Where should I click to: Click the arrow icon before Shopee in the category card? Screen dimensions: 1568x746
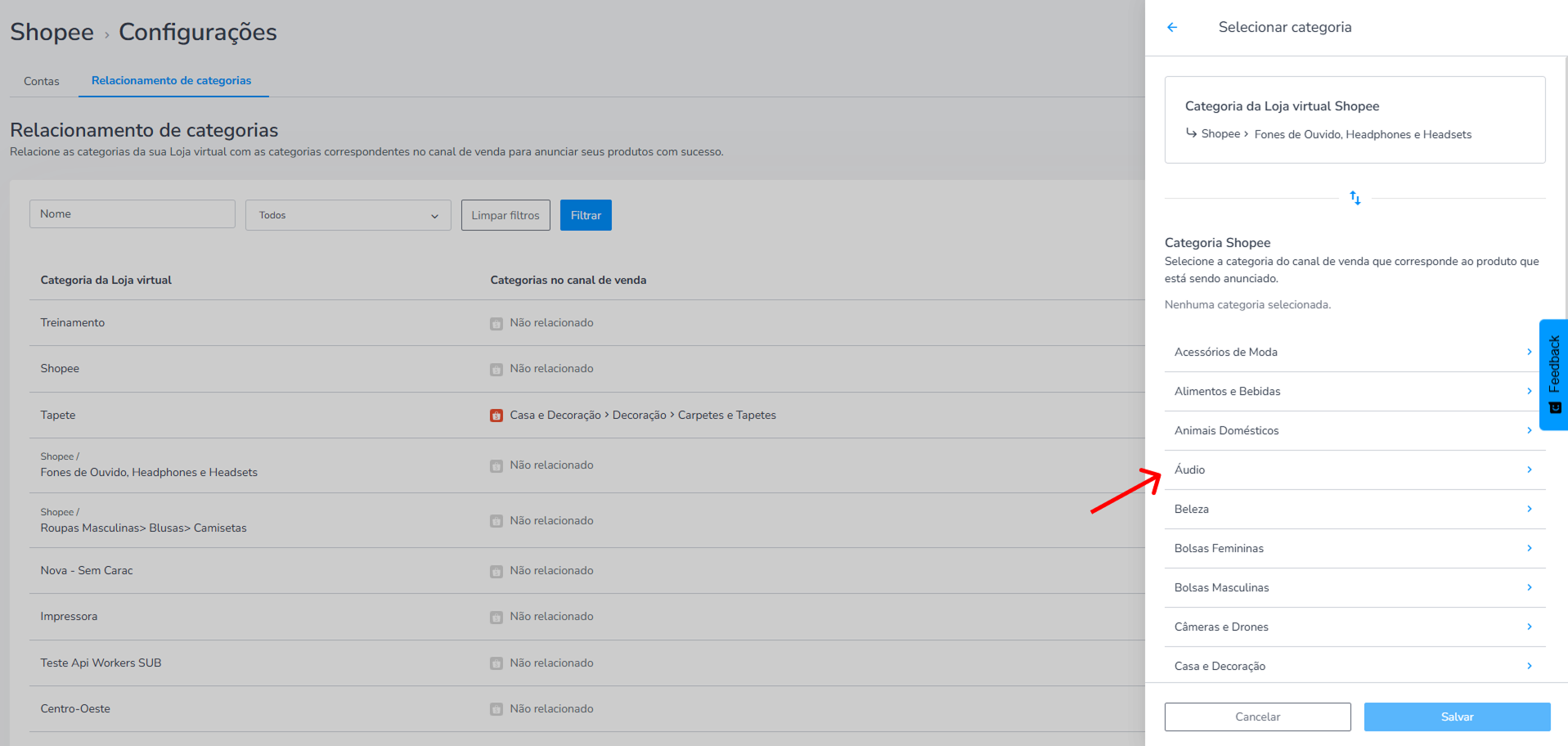(1191, 133)
